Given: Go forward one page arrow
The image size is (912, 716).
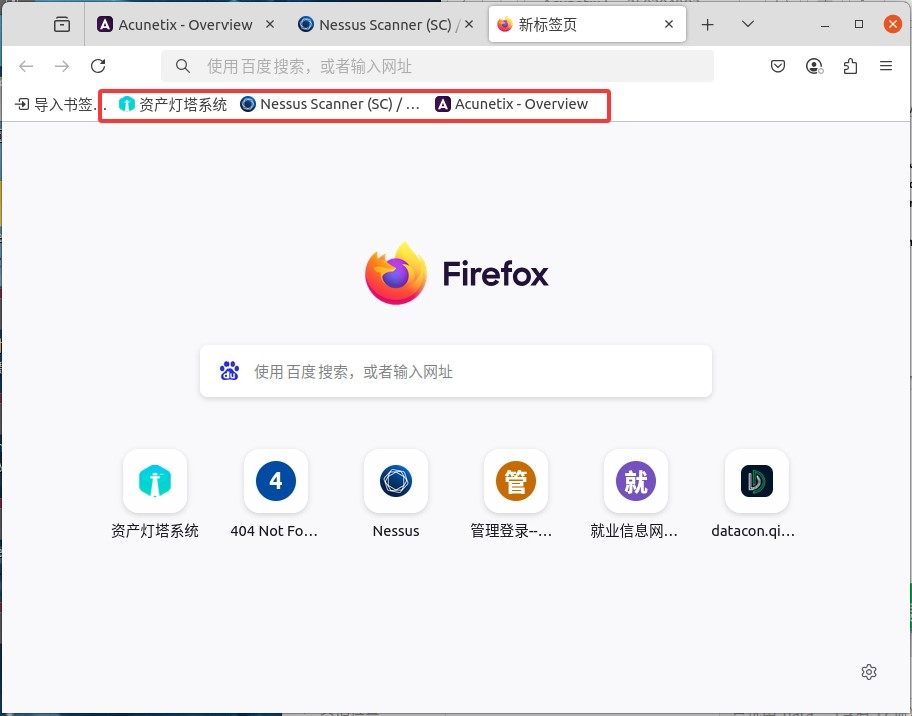Looking at the screenshot, I should pos(62,66).
